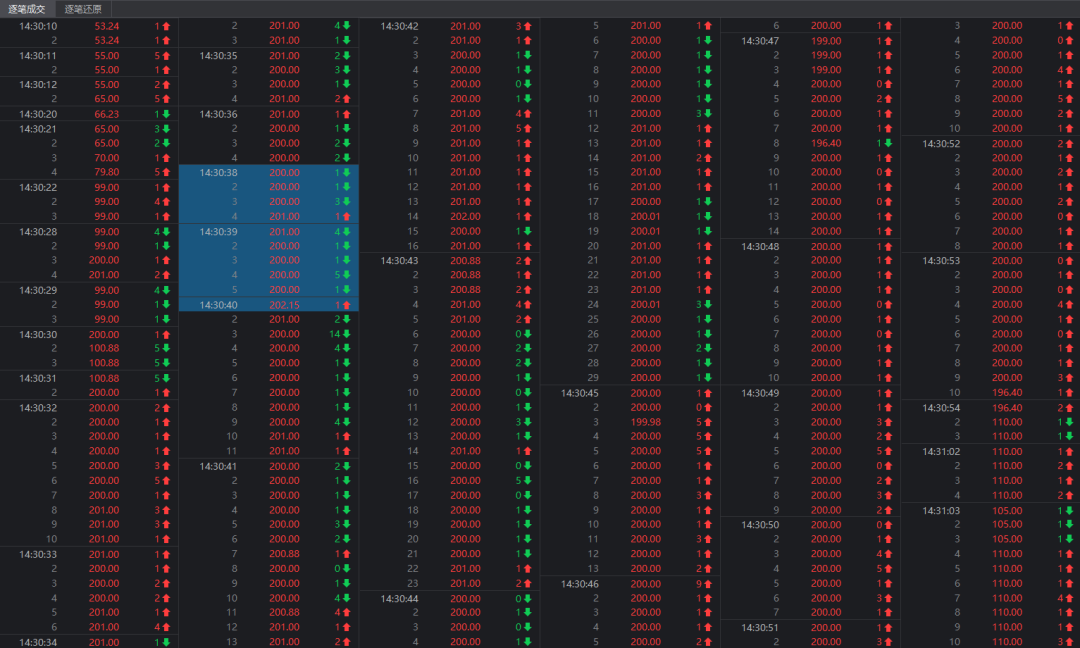1080x648 pixels.
Task: Select the 14:30:32 timestamp
Action: pyautogui.click(x=38, y=408)
